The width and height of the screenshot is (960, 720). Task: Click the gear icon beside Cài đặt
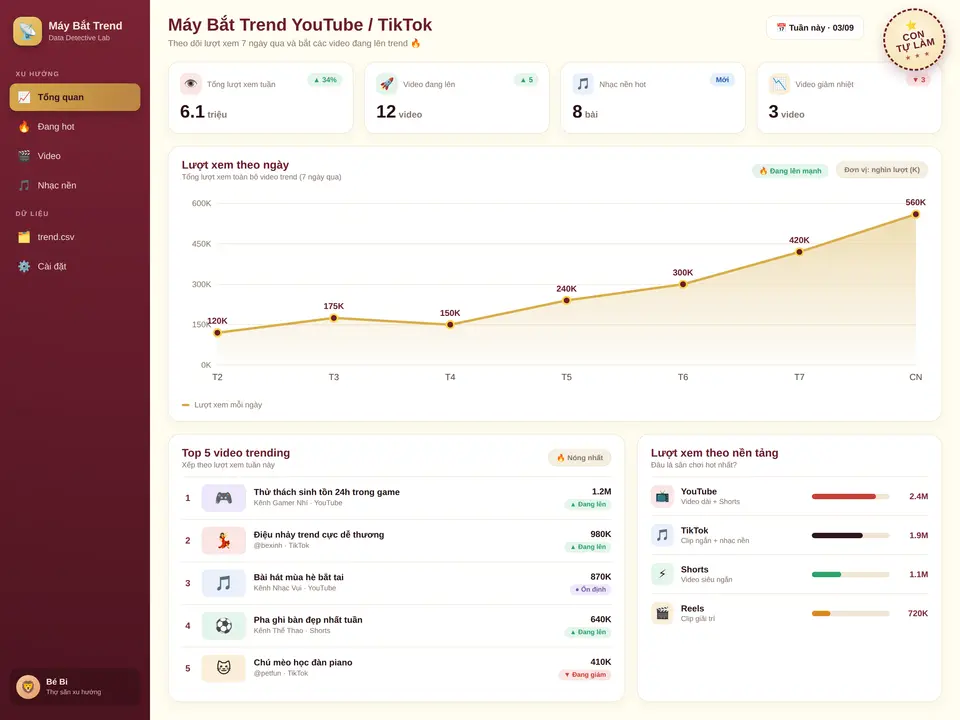pyautogui.click(x=24, y=266)
